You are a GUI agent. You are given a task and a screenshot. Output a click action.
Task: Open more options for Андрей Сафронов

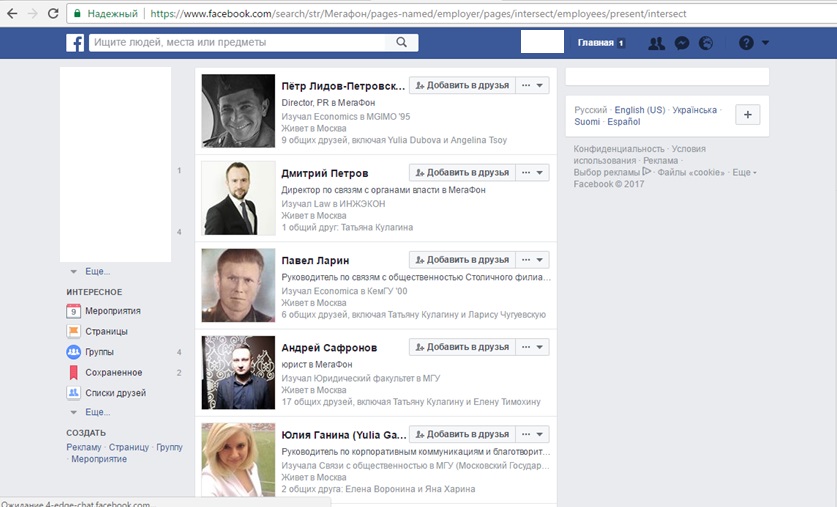coord(534,347)
